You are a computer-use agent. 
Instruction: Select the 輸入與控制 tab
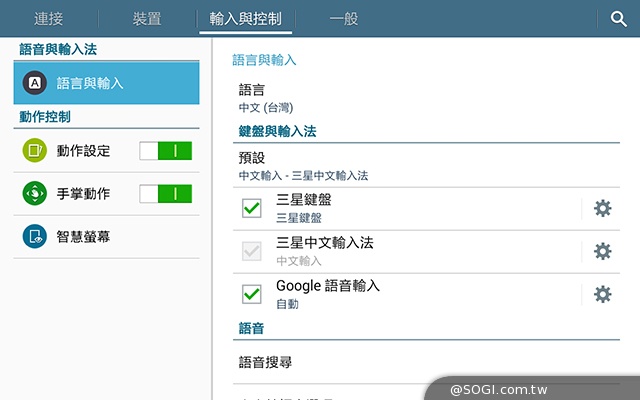[x=245, y=19]
